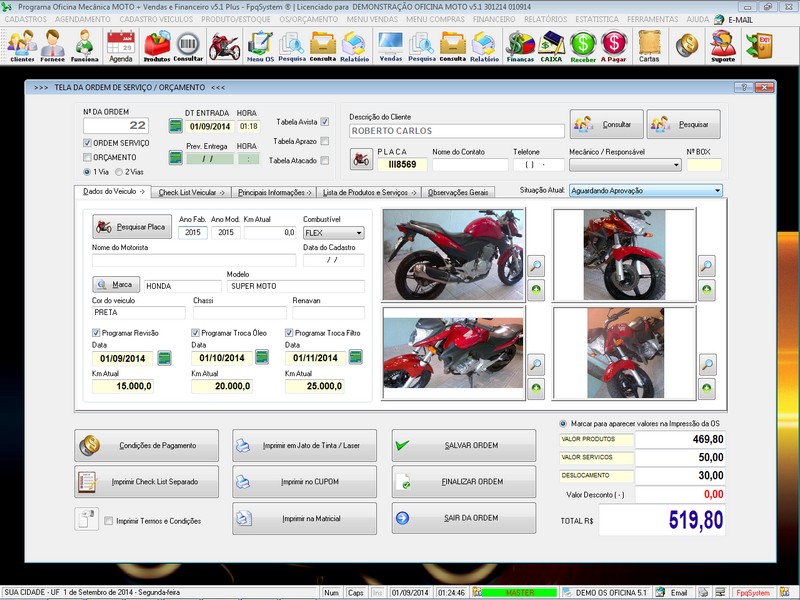Open the CAIXA cash register icon
800x600 pixels.
(551, 44)
